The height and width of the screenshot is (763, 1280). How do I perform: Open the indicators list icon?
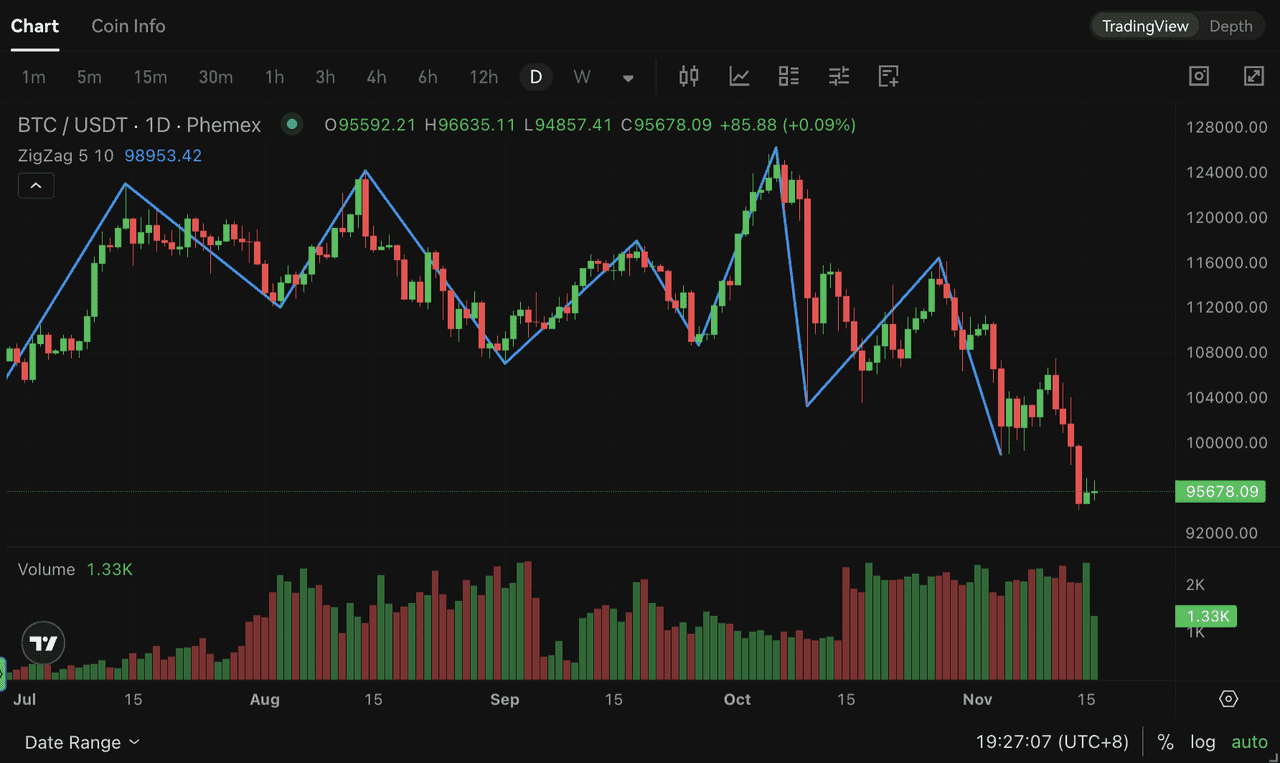pos(788,76)
